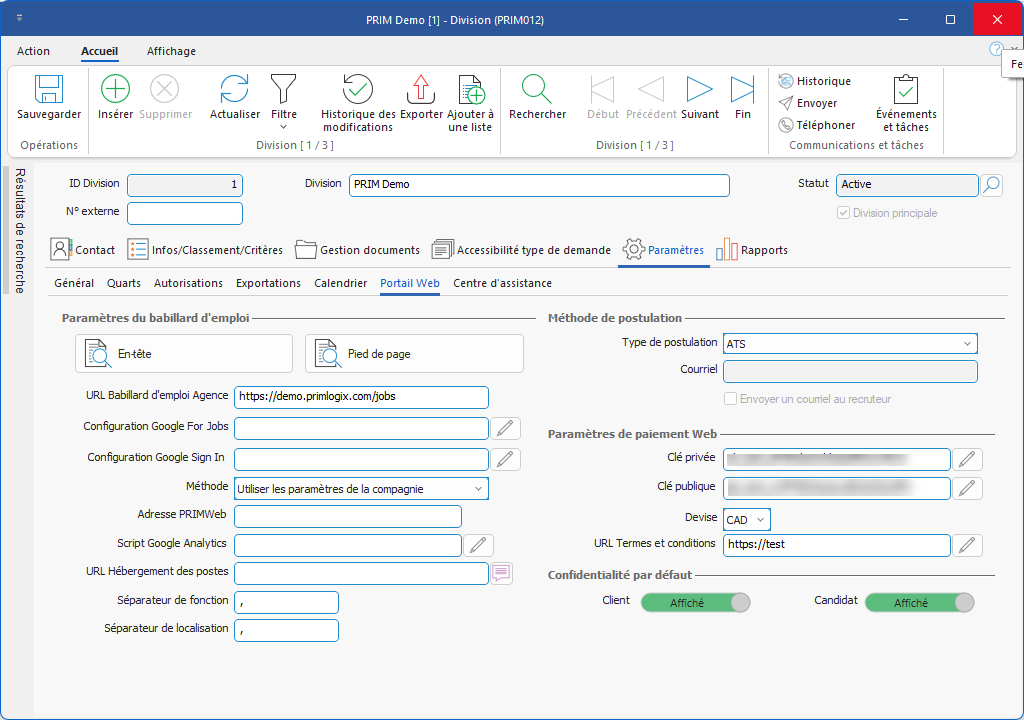
Task: Click the Sauvegarder save icon
Action: pos(49,90)
